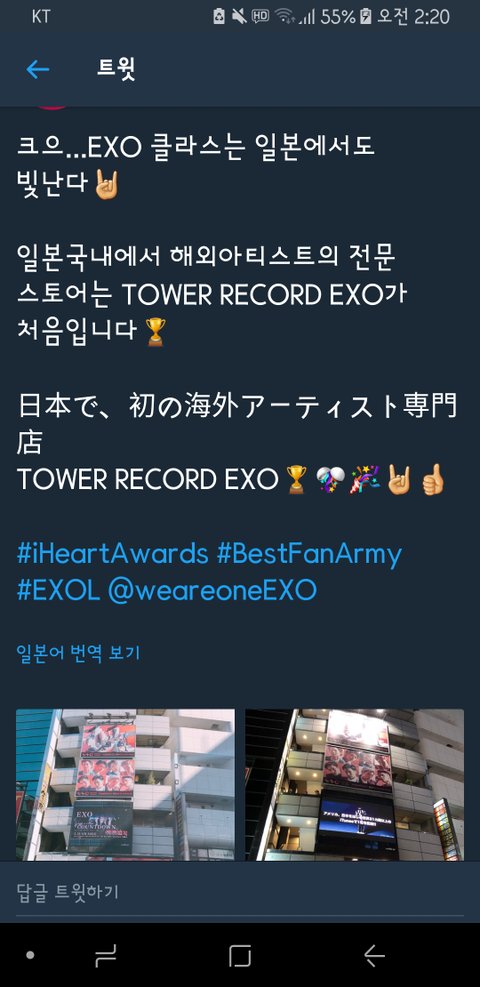Open the @weareoneEXO profile mention

coord(212,590)
